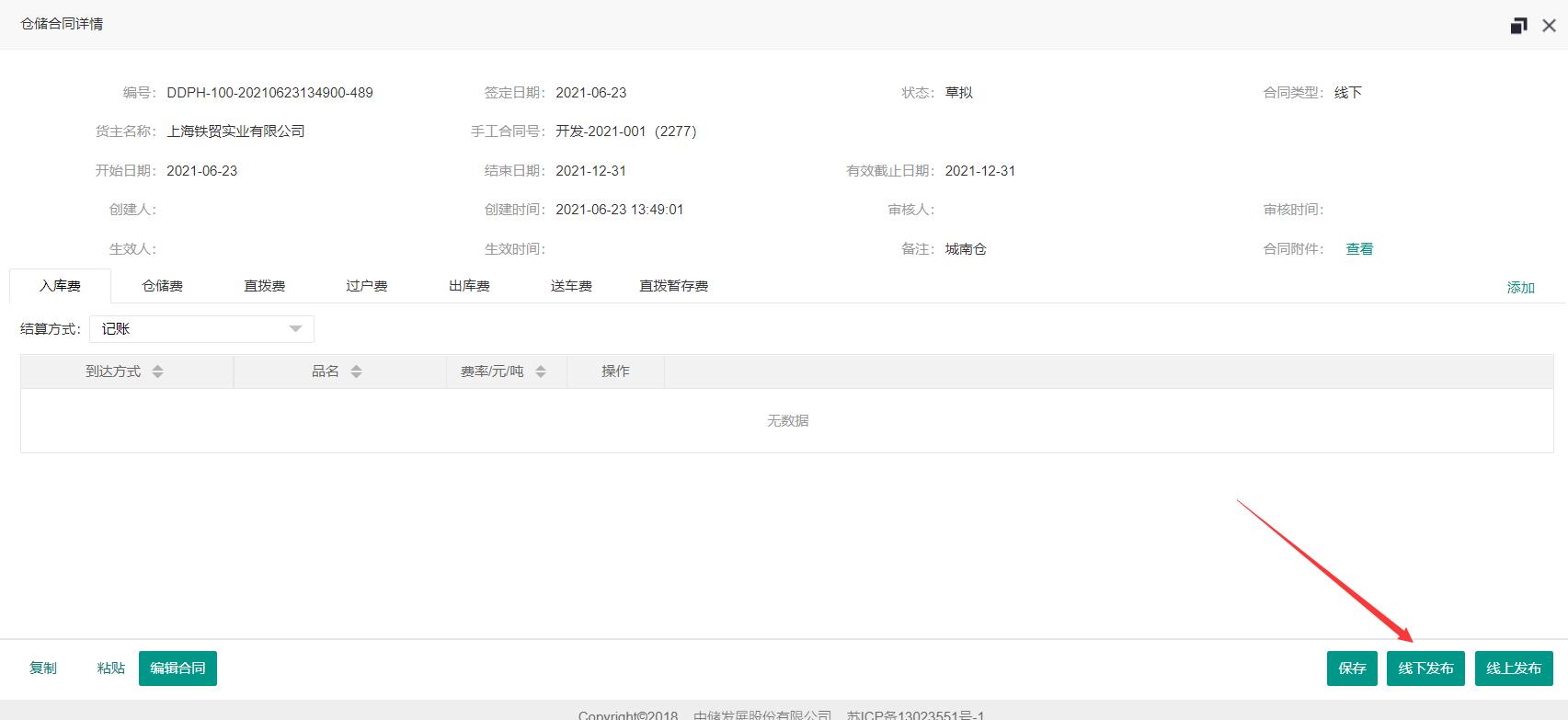Select the 过户费 tab
The image size is (1568, 720).
coord(366,286)
